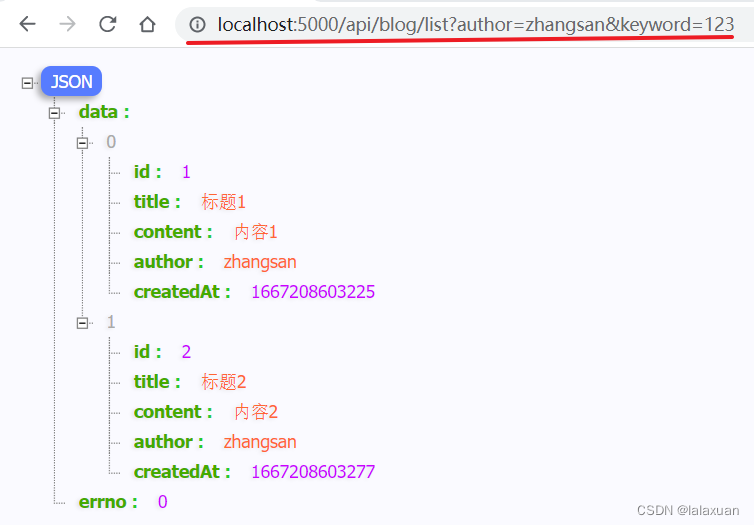Viewport: 754px width, 525px height.
Task: Click the createdAt key in item 1
Action: tap(182, 472)
